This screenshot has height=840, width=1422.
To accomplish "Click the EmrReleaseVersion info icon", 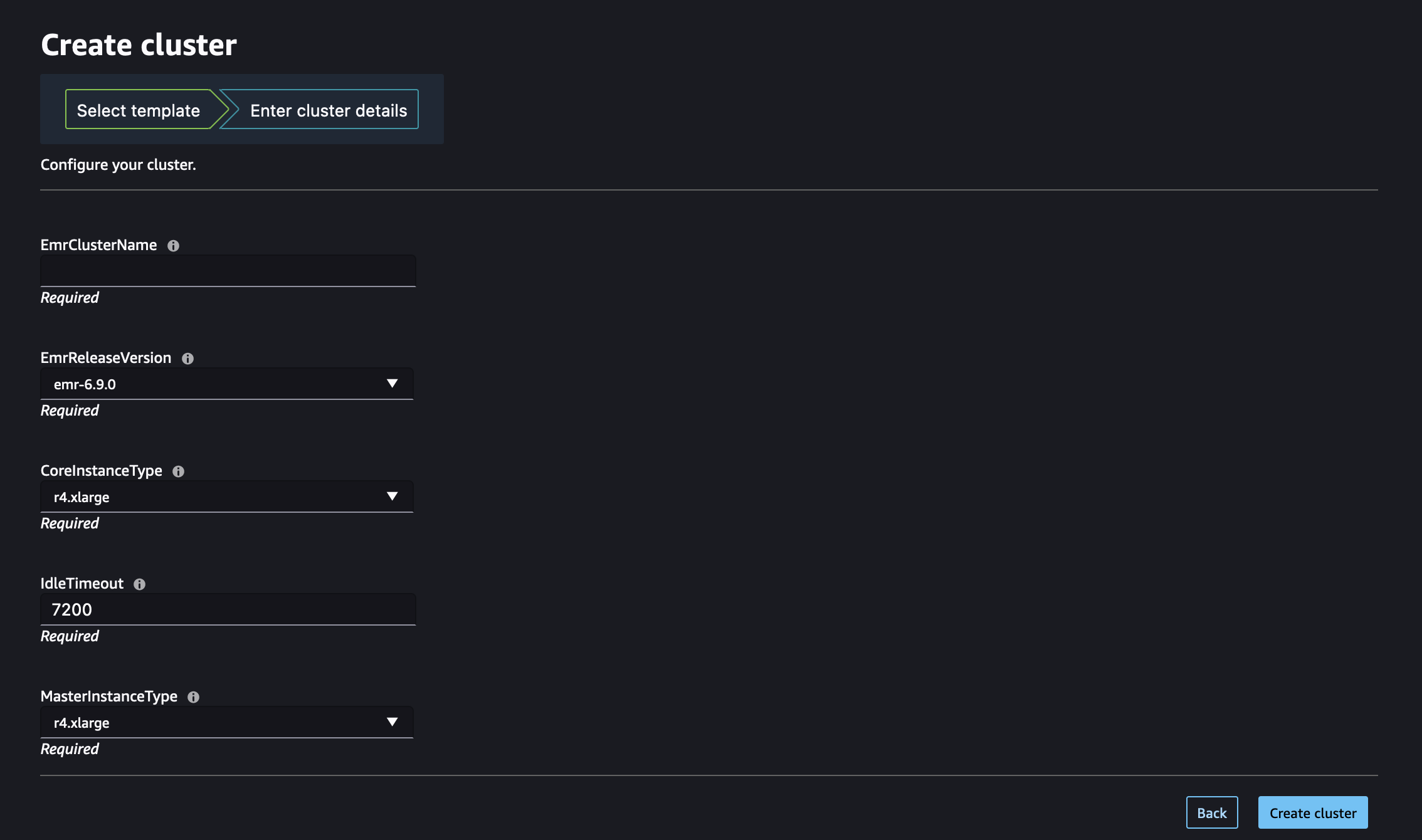I will [x=187, y=357].
